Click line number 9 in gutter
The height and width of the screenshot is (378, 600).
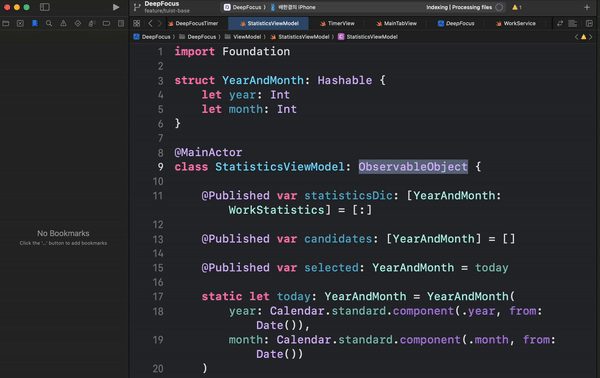pyautogui.click(x=160, y=167)
